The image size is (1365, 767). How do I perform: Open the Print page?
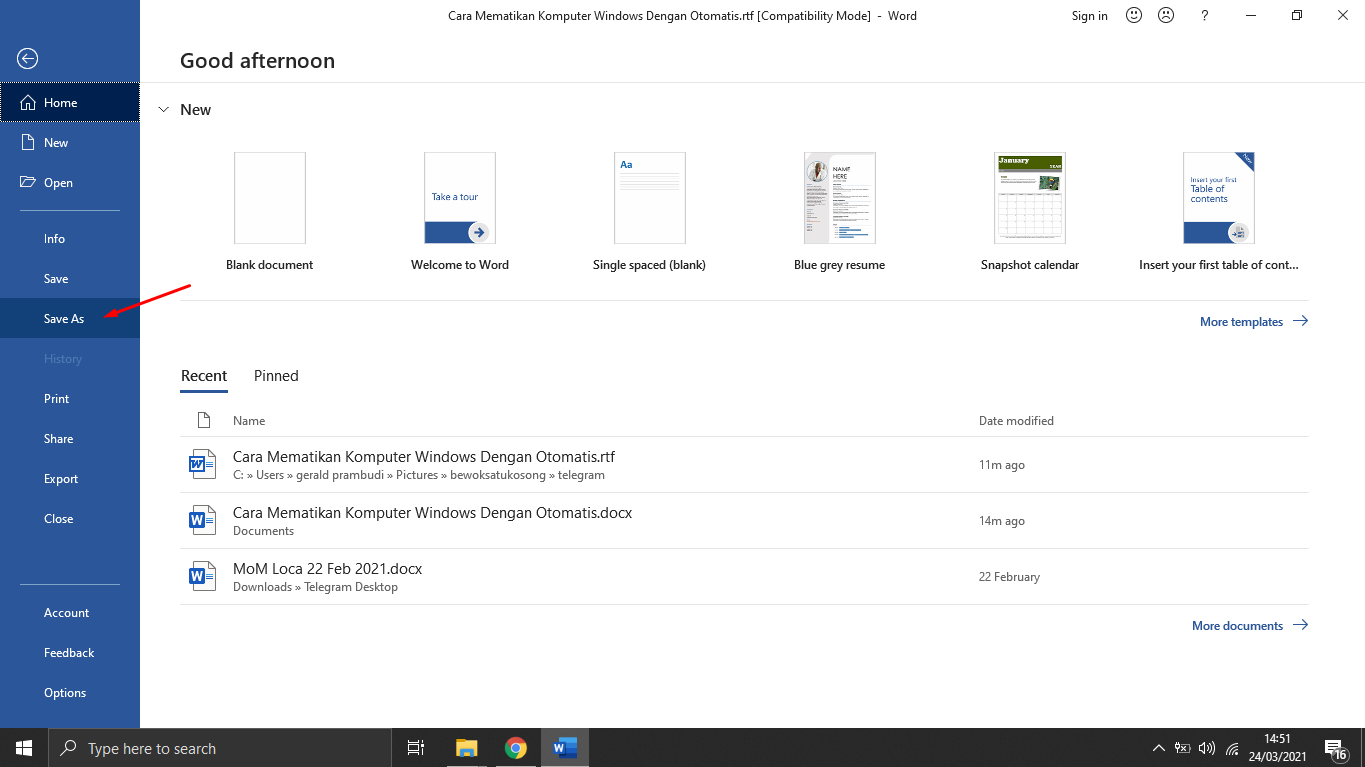[70, 398]
